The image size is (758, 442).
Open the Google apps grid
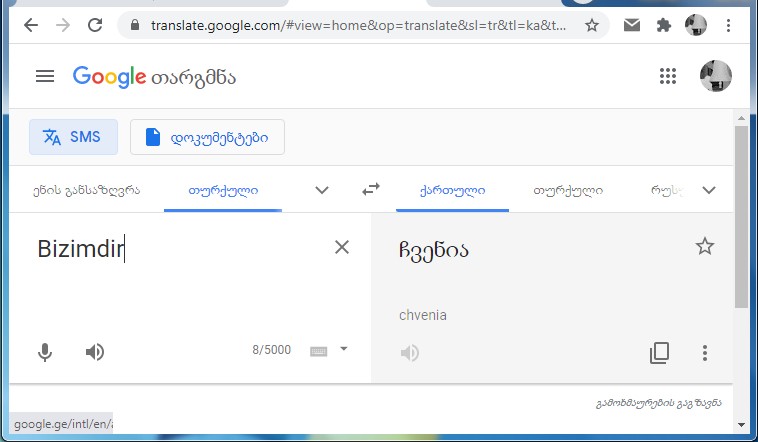(668, 76)
